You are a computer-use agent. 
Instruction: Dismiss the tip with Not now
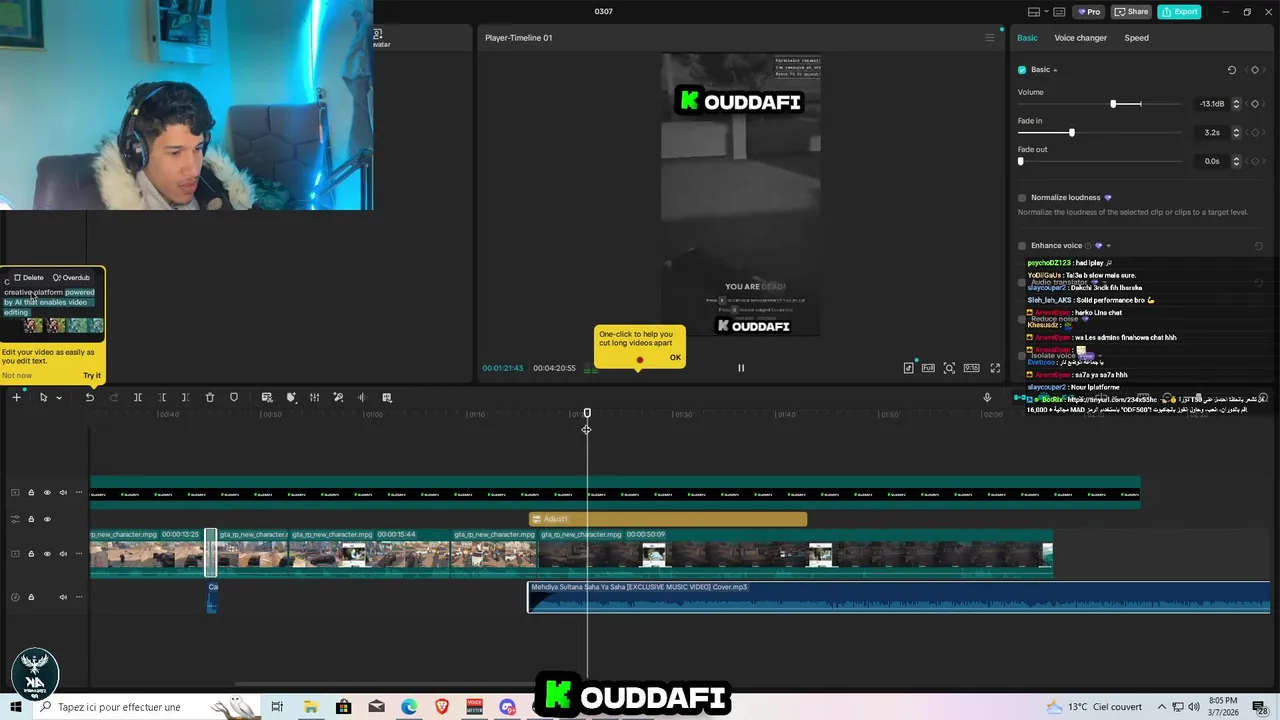pos(17,376)
